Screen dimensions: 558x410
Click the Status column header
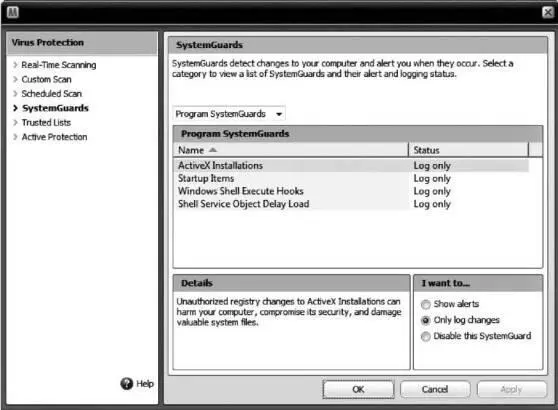[468, 150]
